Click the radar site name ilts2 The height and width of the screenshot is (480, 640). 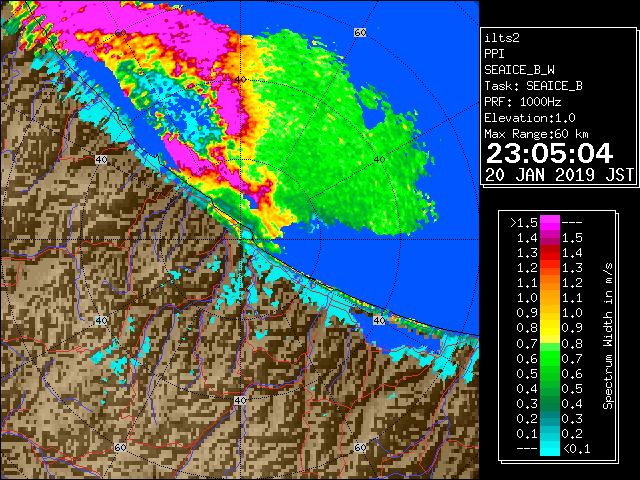(x=502, y=38)
